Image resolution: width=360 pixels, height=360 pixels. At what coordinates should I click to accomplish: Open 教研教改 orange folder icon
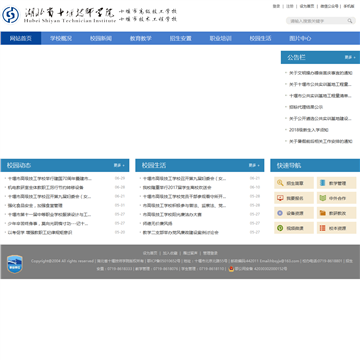[x=322, y=213]
